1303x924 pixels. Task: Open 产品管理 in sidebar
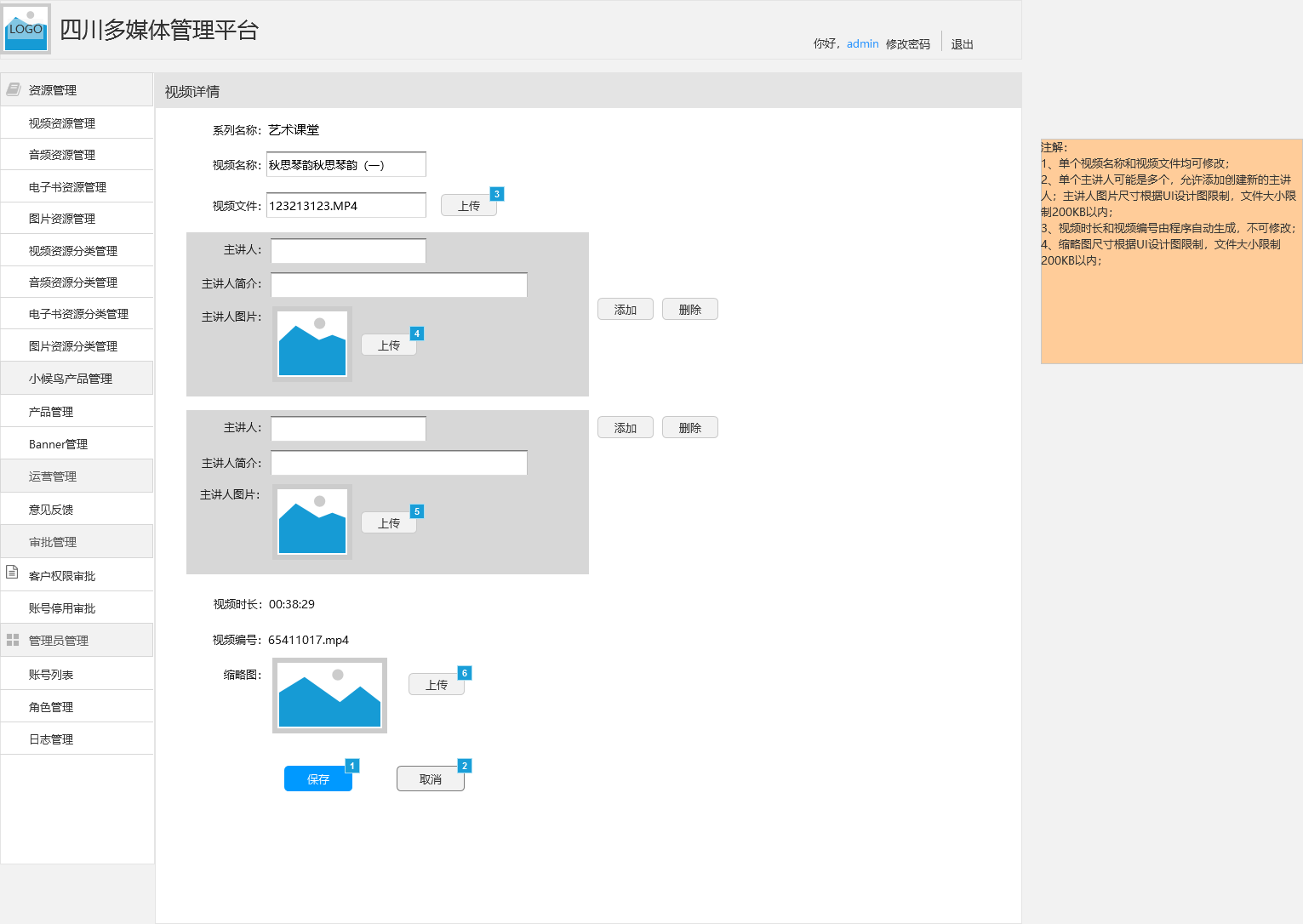(x=77, y=412)
